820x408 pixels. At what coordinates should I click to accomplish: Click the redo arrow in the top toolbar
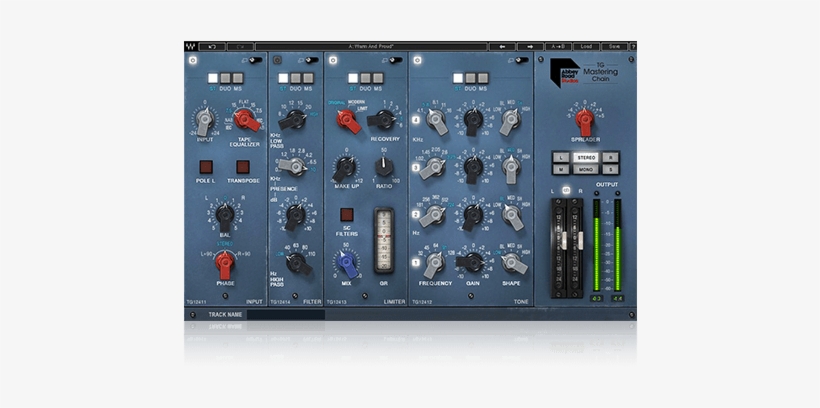pyautogui.click(x=240, y=47)
